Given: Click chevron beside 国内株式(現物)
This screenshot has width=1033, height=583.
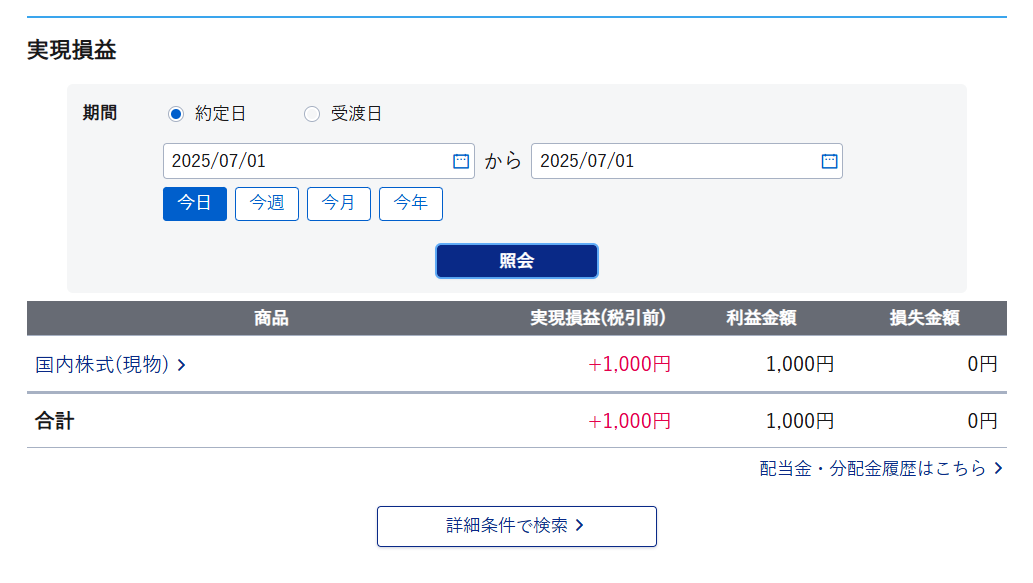Looking at the screenshot, I should [x=182, y=365].
